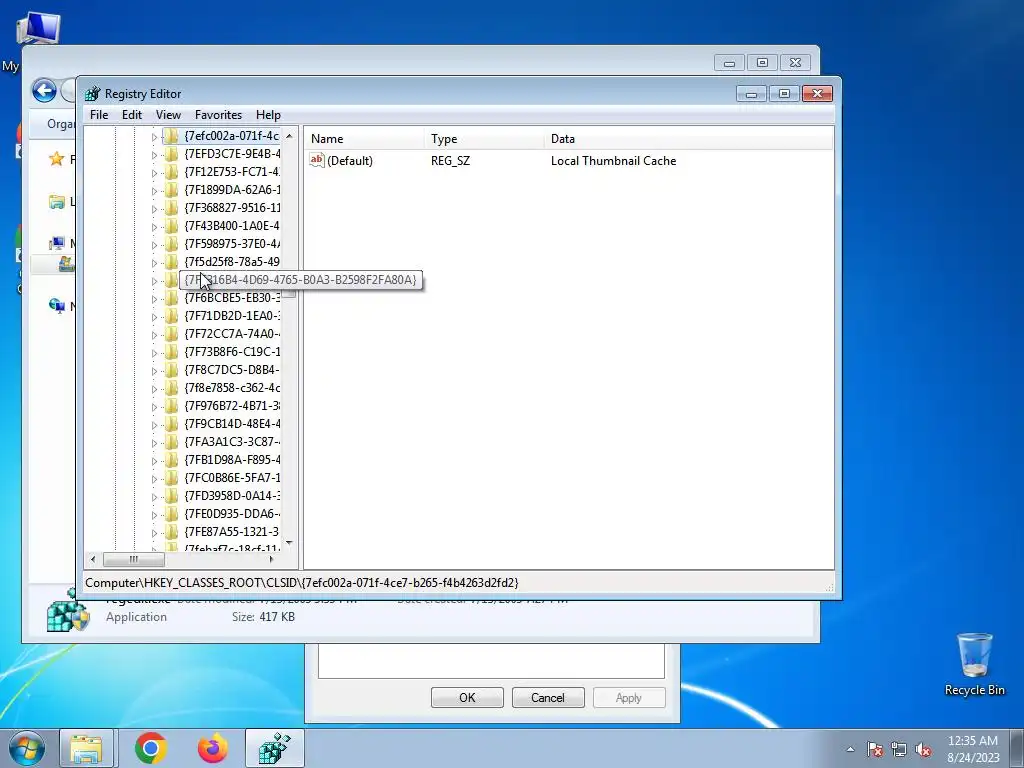Click Registry Editor taskbar button

[275, 749]
